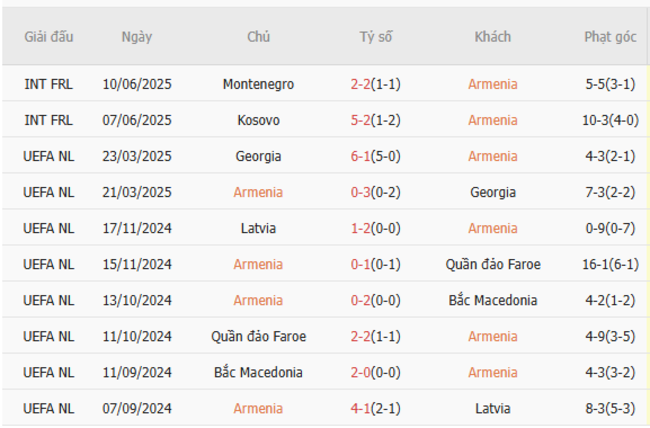
Task: Click the "Tỷ số" column header
Action: (x=376, y=37)
